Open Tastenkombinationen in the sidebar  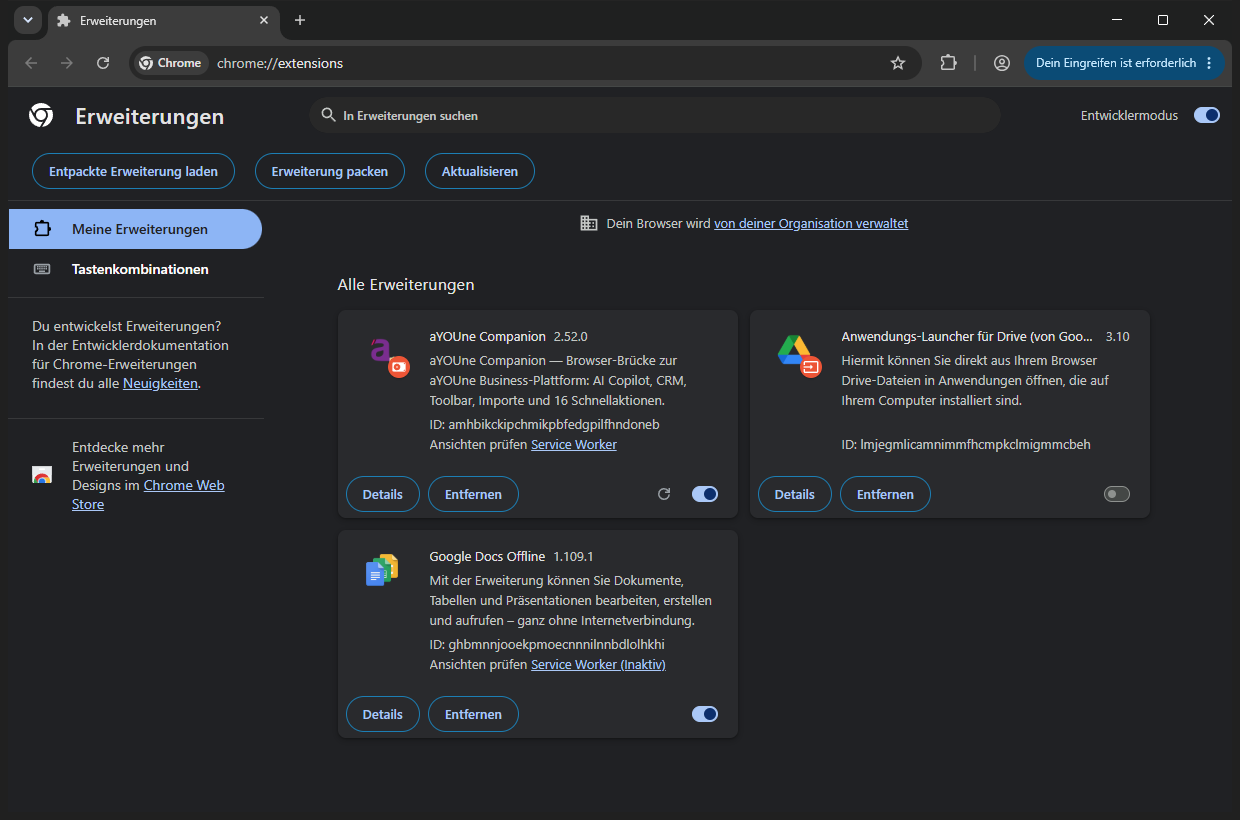tap(135, 269)
